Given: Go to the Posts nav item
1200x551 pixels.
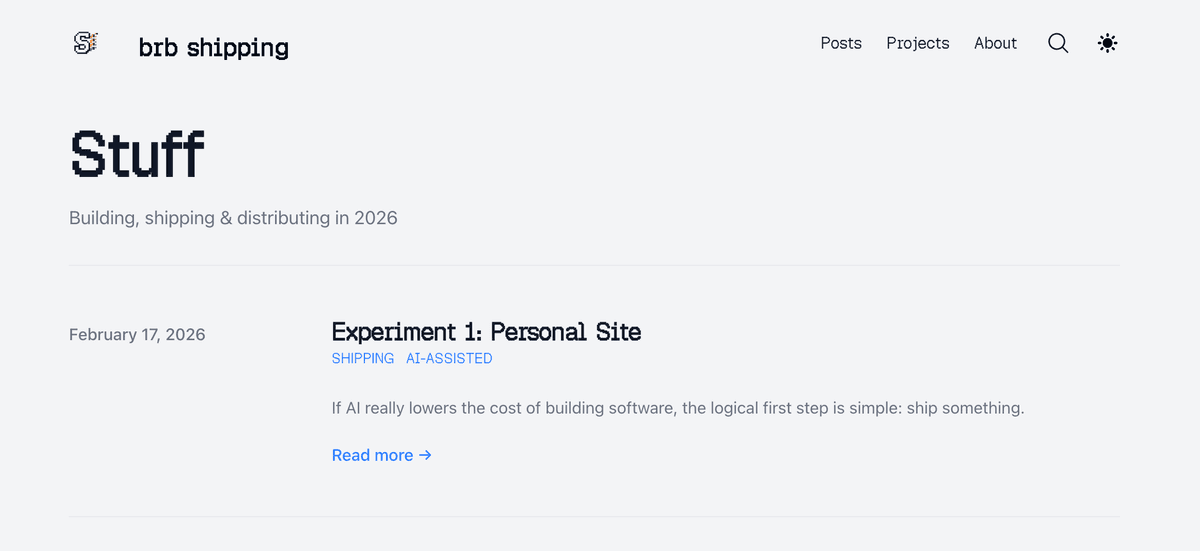Looking at the screenshot, I should pos(840,43).
